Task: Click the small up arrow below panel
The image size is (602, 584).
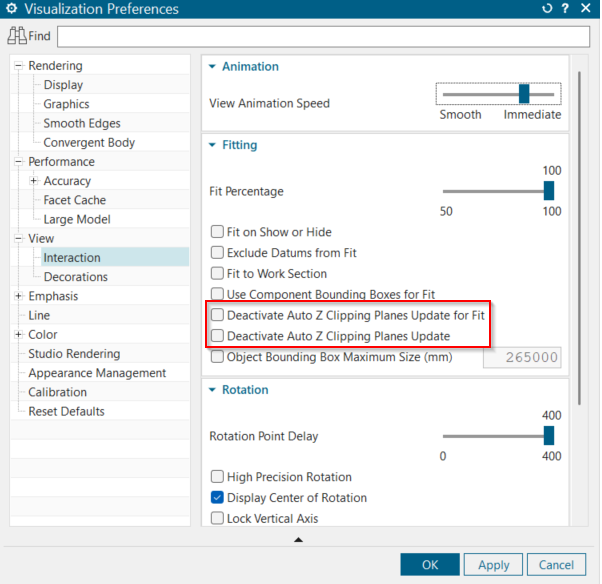Action: (298, 540)
